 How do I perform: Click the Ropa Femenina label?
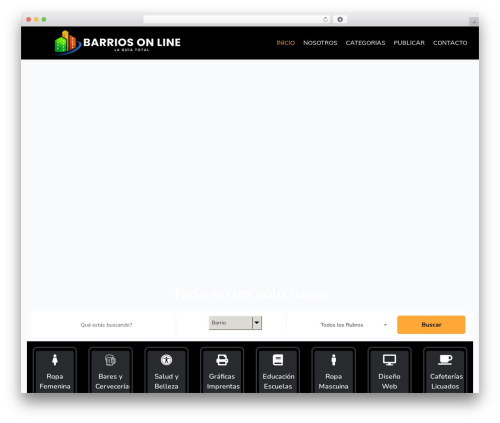point(55,381)
